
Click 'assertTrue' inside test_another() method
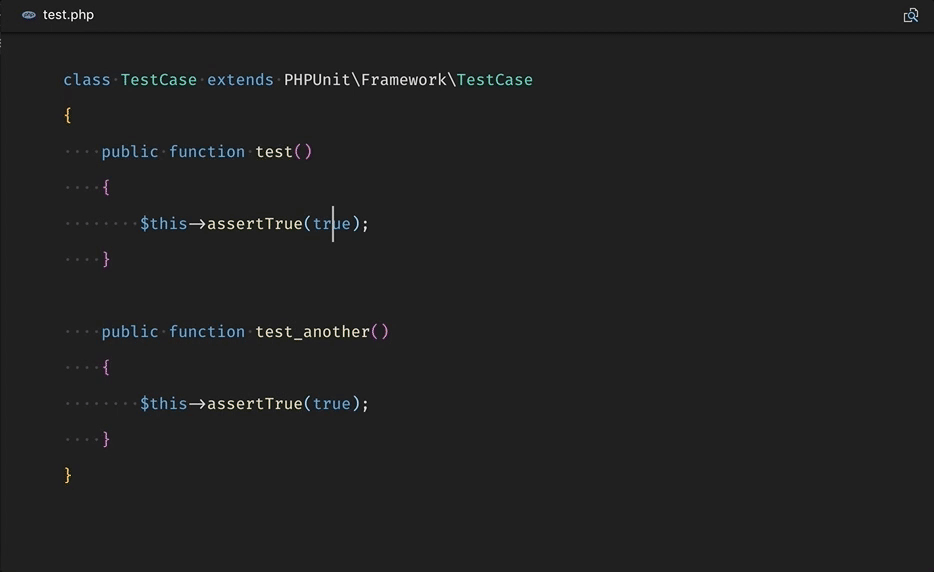pos(255,404)
